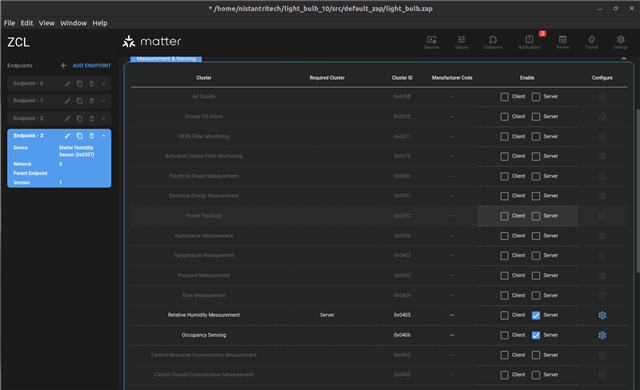The width and height of the screenshot is (640, 390).
Task: Enable Client for Air Quality cluster
Action: (504, 97)
